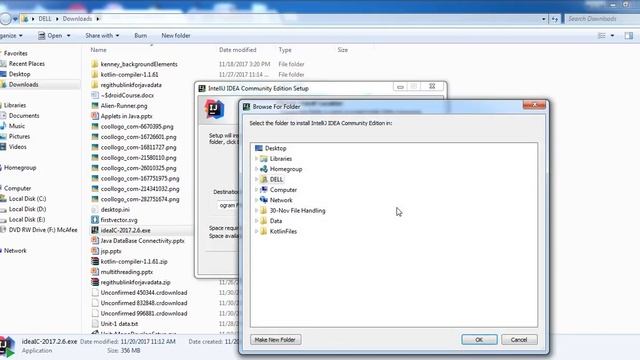Select kotlin-compiler-1.1.61.zip file

134,262
